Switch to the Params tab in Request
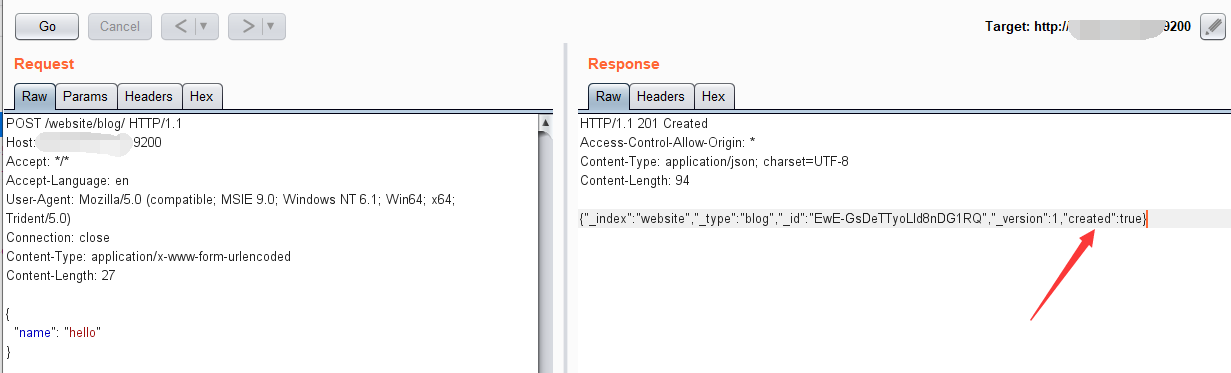The height and width of the screenshot is (373, 1231). [85, 96]
